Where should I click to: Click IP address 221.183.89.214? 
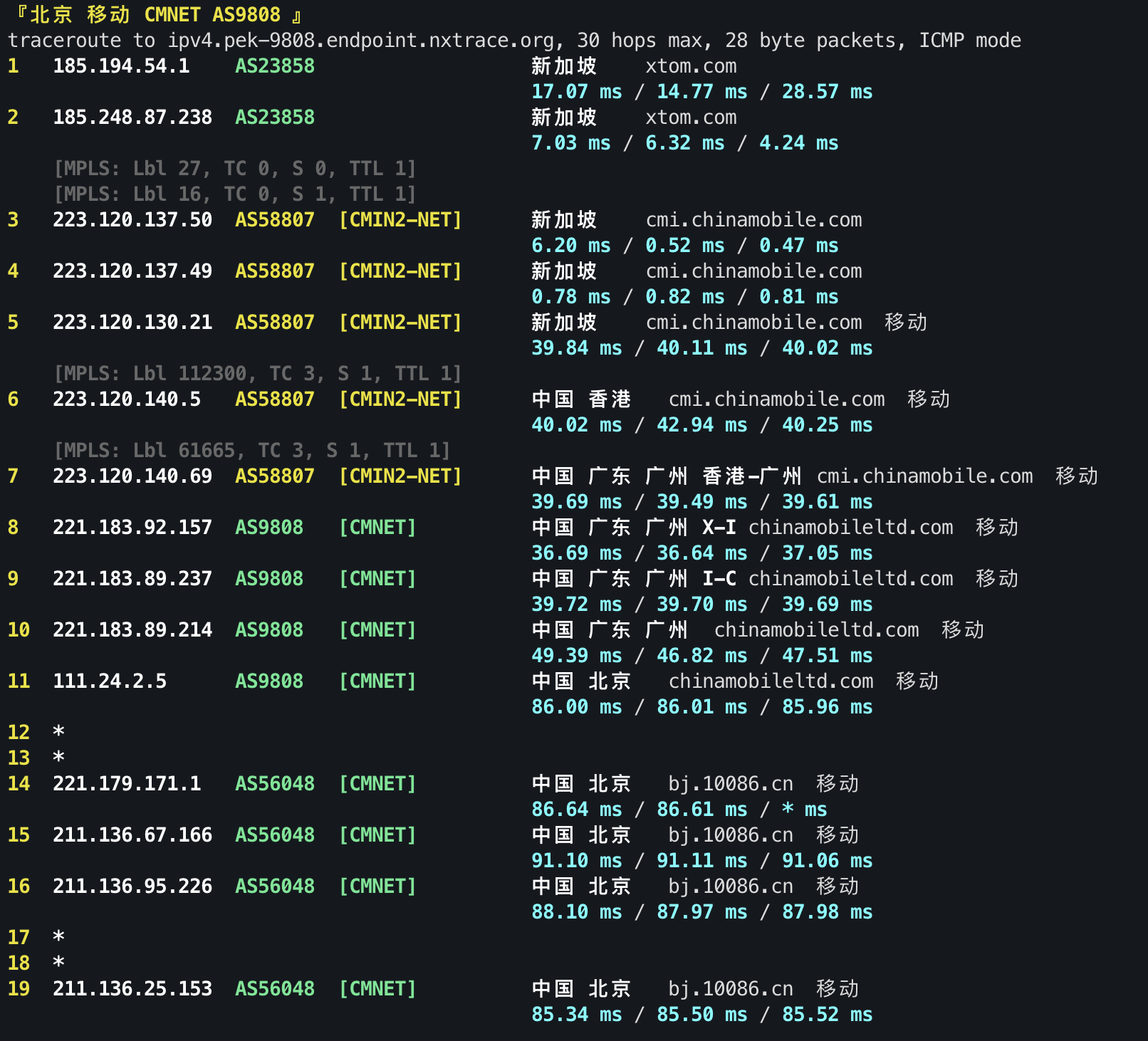(x=132, y=630)
